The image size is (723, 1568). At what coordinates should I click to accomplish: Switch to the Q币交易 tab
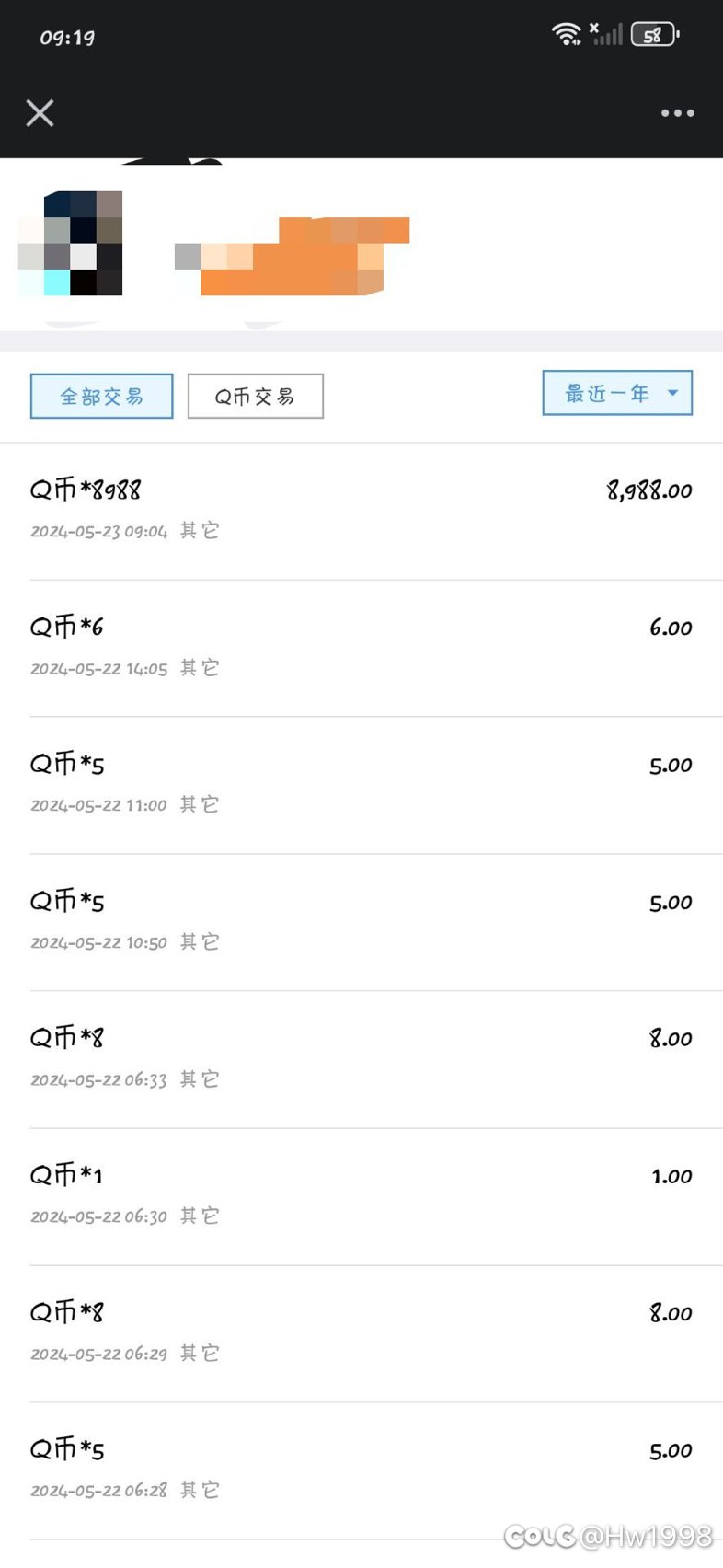[x=255, y=397]
